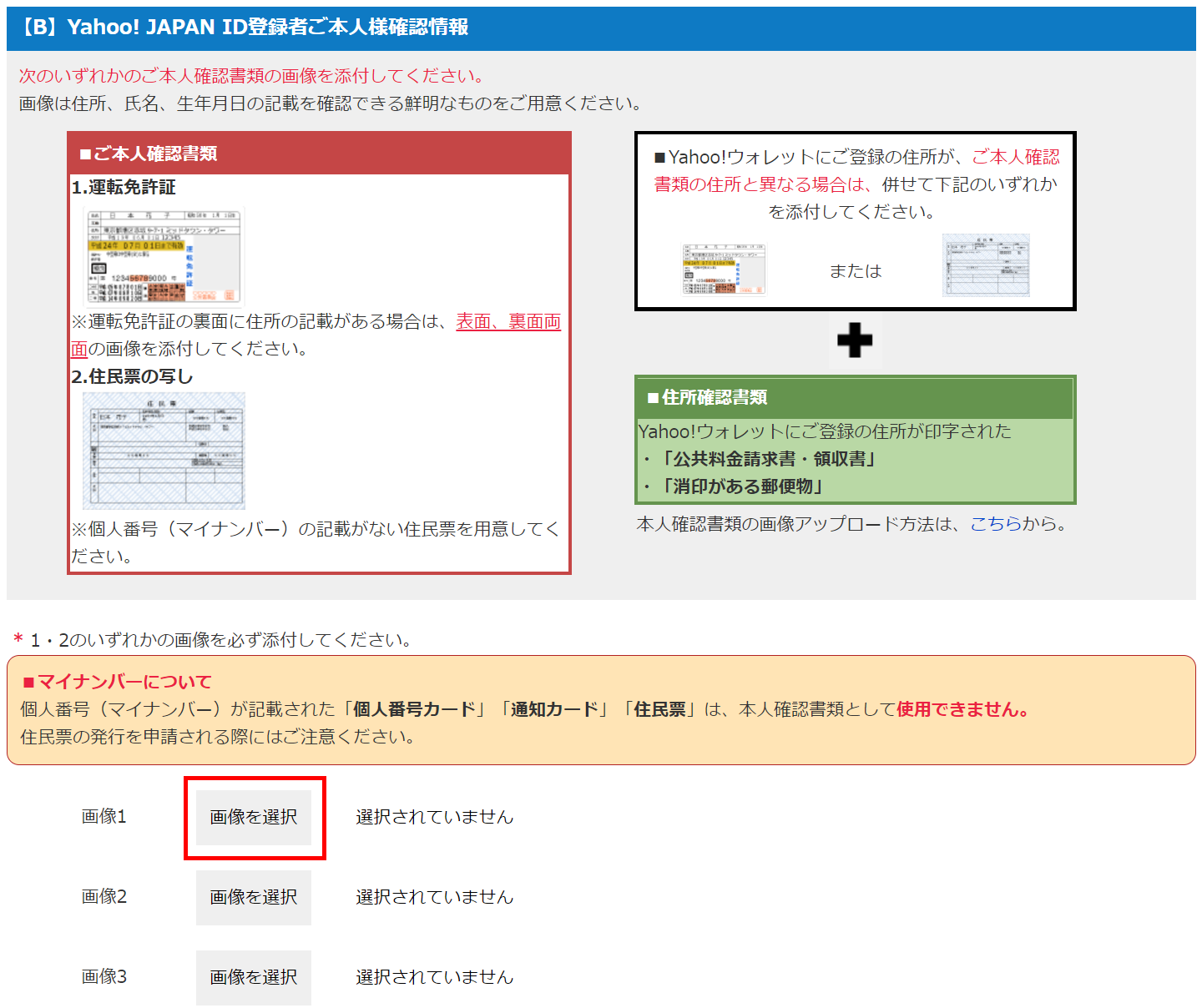
Task: Click the 住民票の写し sample image
Action: click(164, 451)
